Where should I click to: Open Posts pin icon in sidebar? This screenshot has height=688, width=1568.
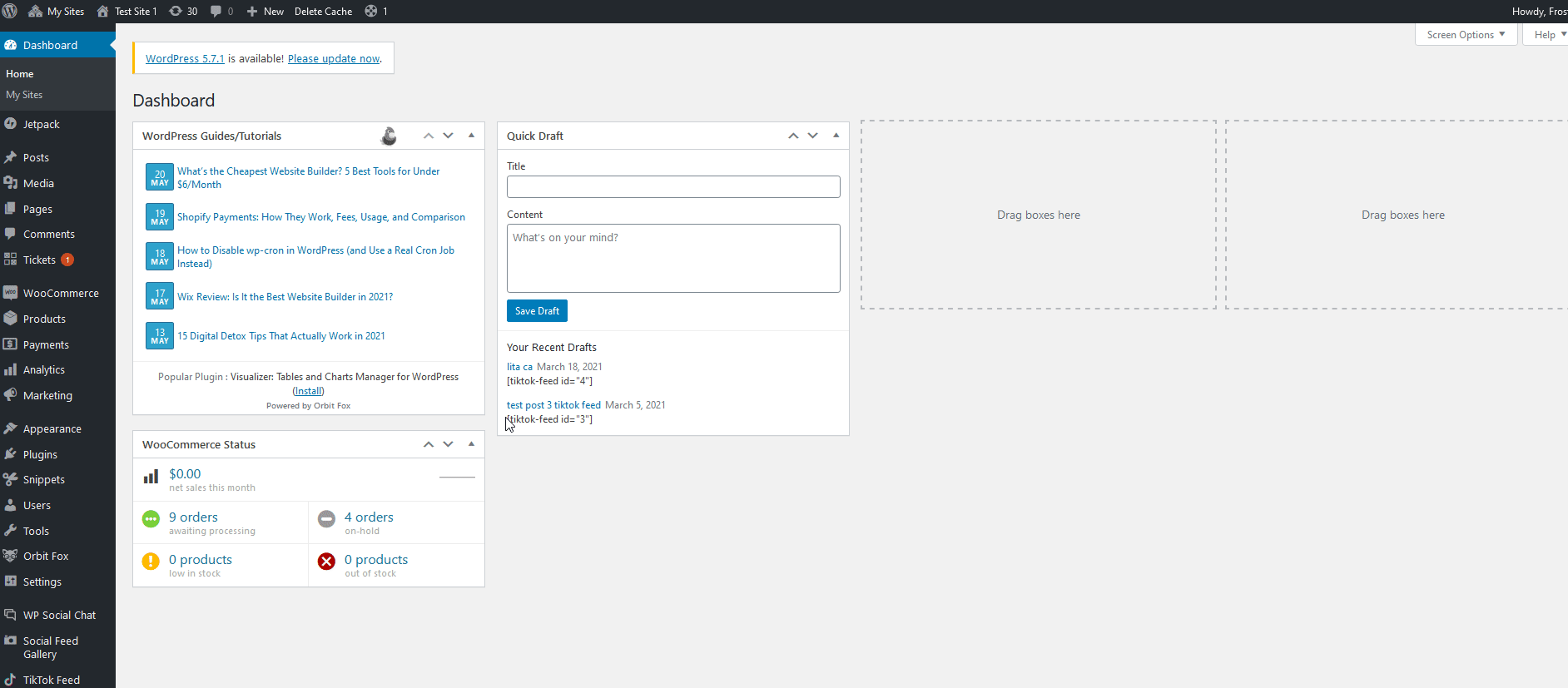pos(10,157)
